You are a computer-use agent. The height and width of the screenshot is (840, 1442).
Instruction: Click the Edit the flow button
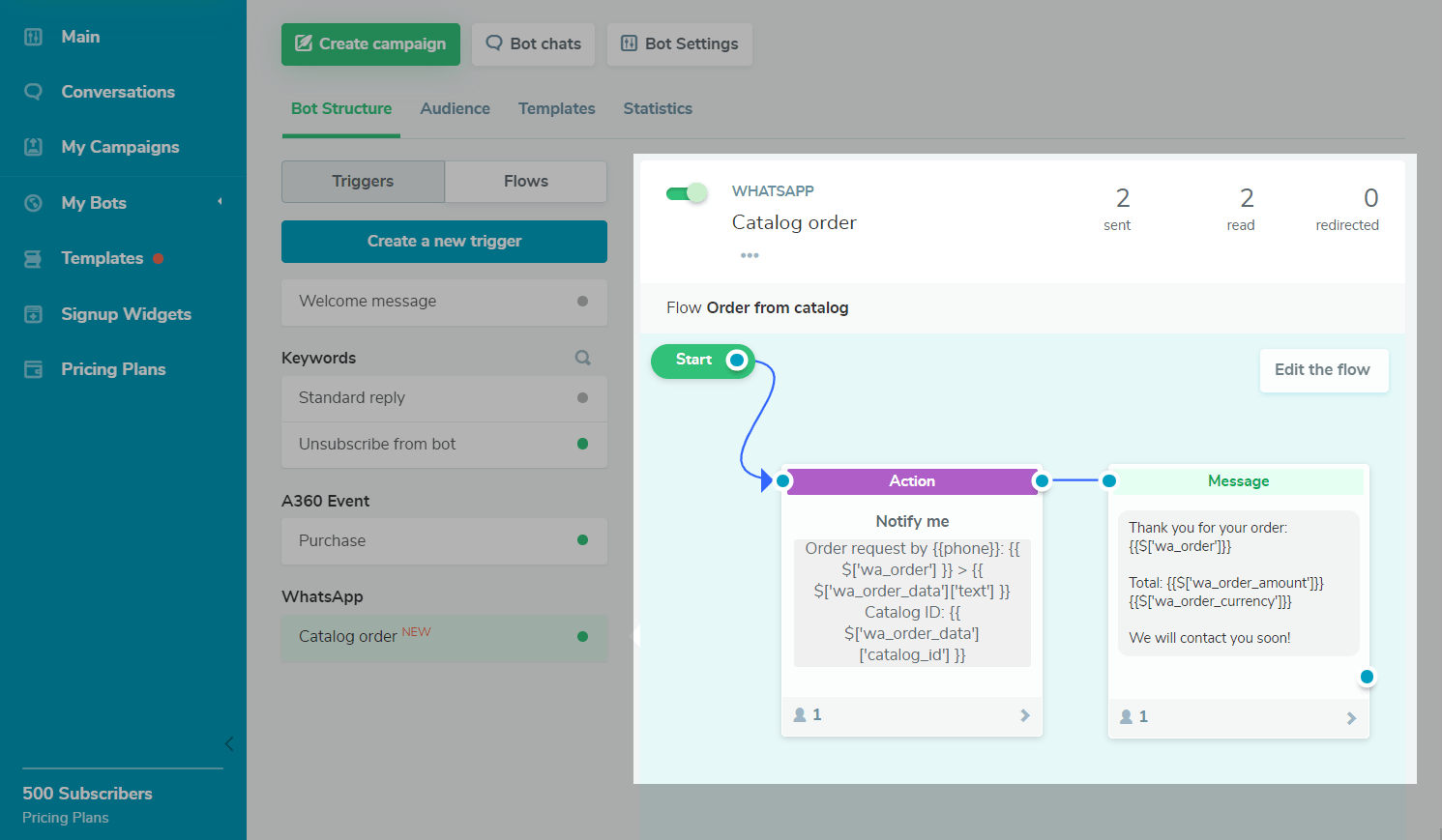coord(1322,370)
